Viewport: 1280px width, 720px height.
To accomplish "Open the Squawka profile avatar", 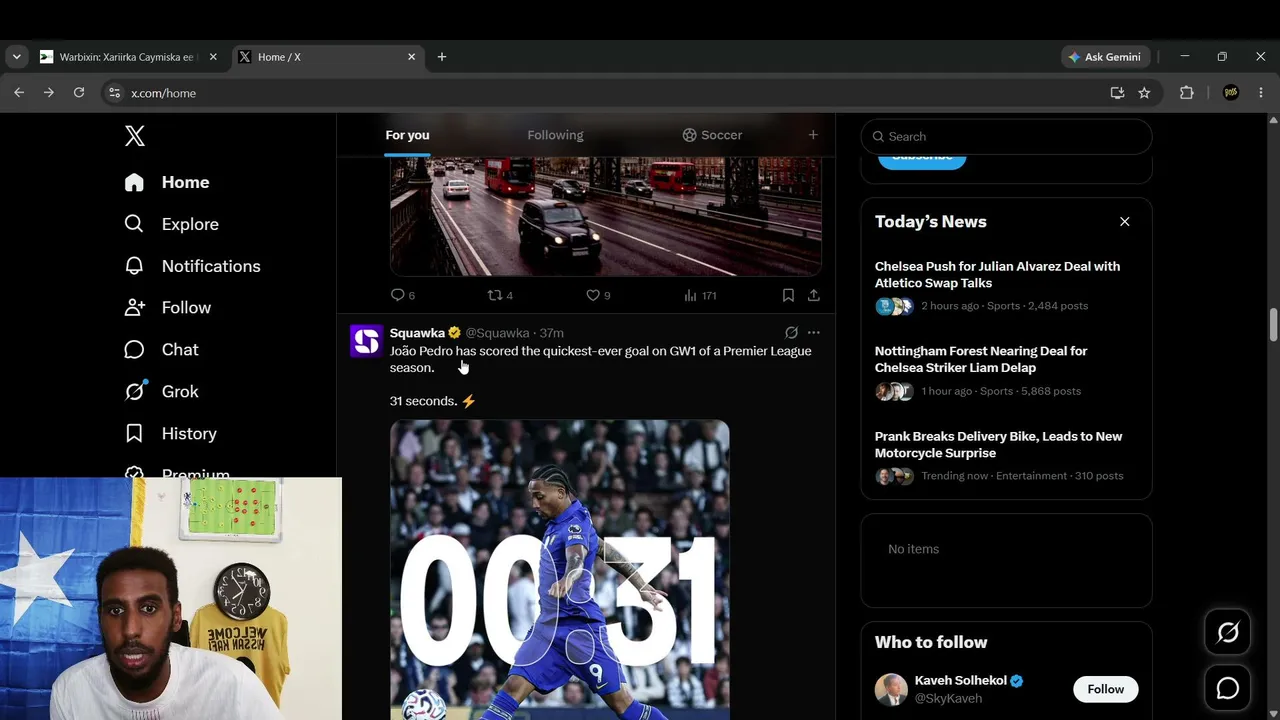I will [366, 341].
